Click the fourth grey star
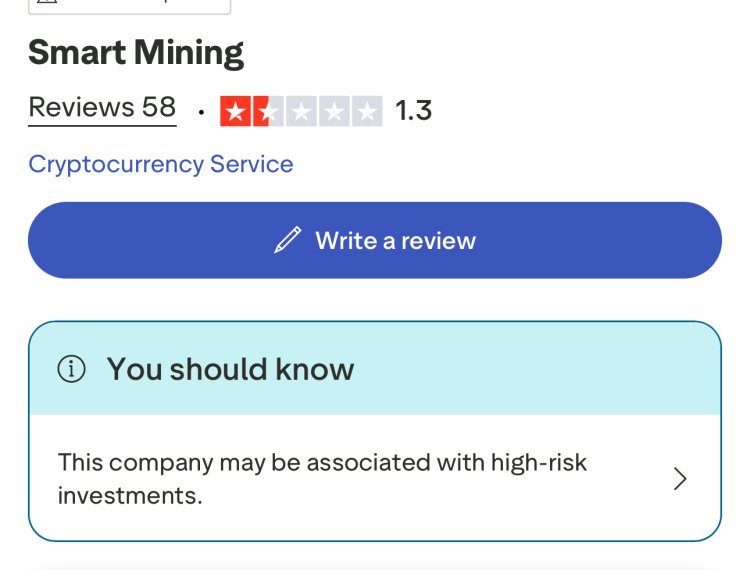The height and width of the screenshot is (570, 750). coord(334,111)
